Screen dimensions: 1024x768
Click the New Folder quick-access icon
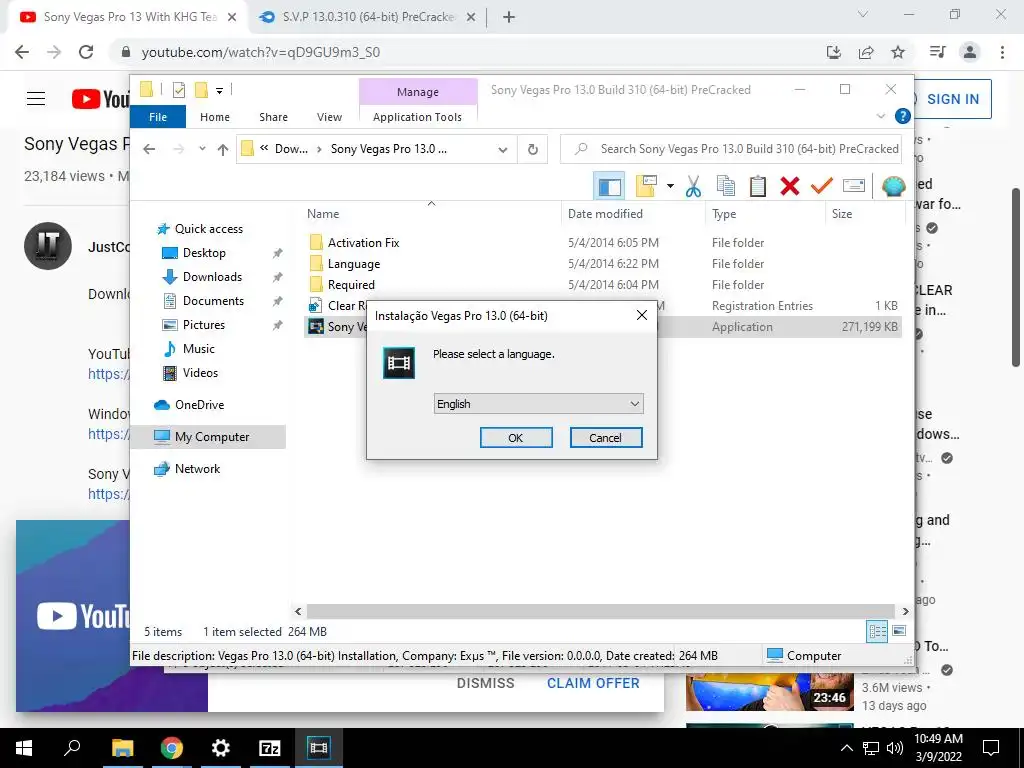tap(201, 90)
